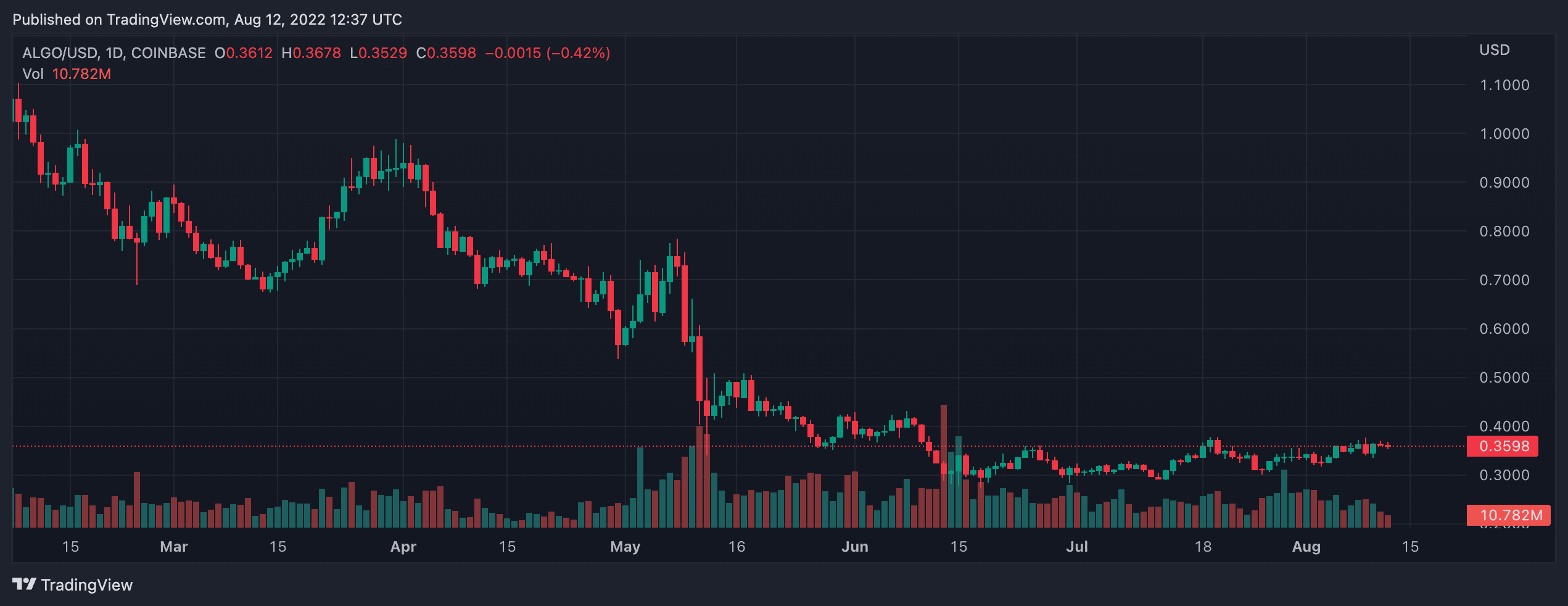
Task: Click the Aug label on time axis
Action: [1306, 547]
